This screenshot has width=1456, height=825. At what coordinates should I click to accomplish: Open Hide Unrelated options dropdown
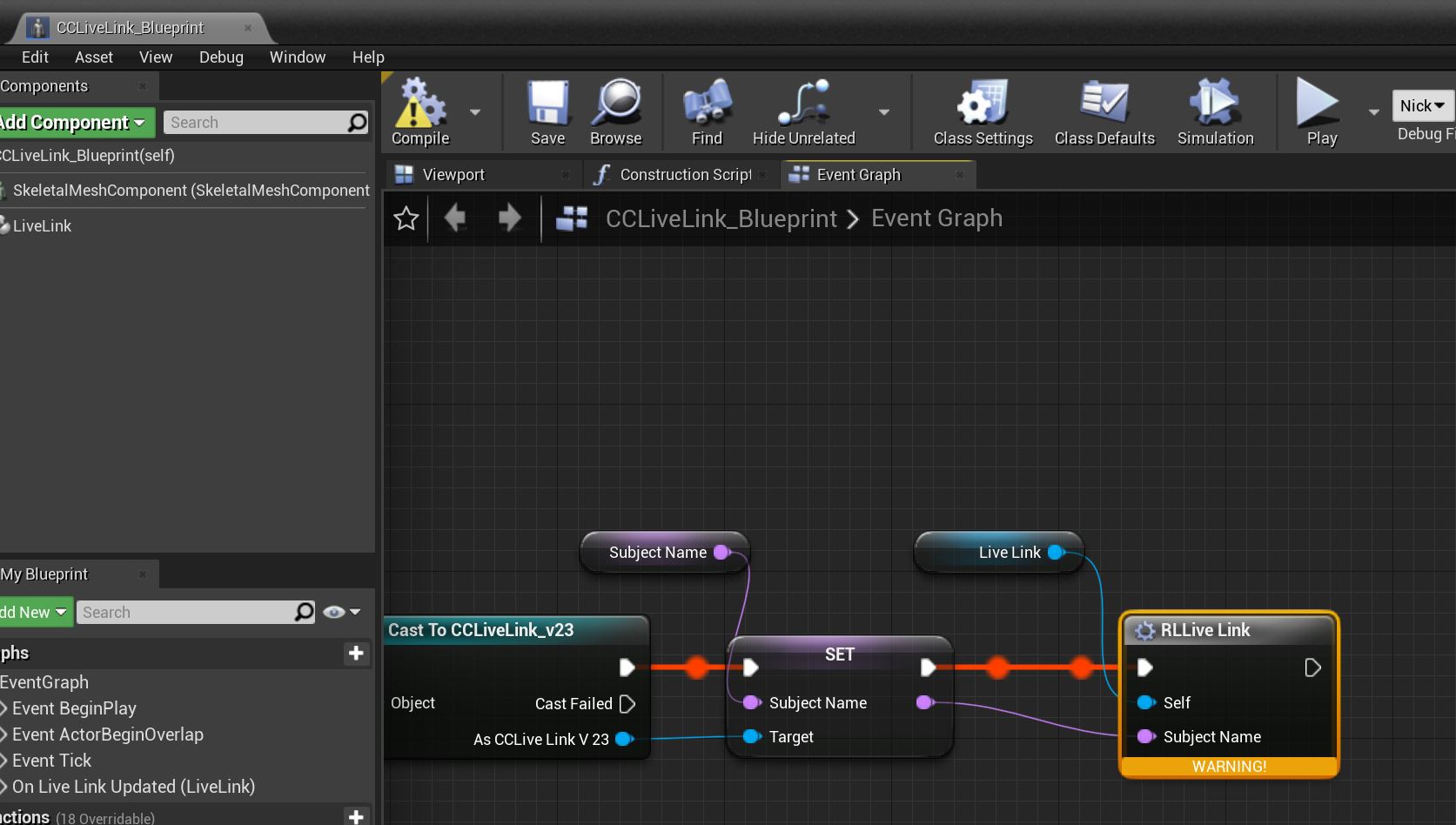pos(884,112)
